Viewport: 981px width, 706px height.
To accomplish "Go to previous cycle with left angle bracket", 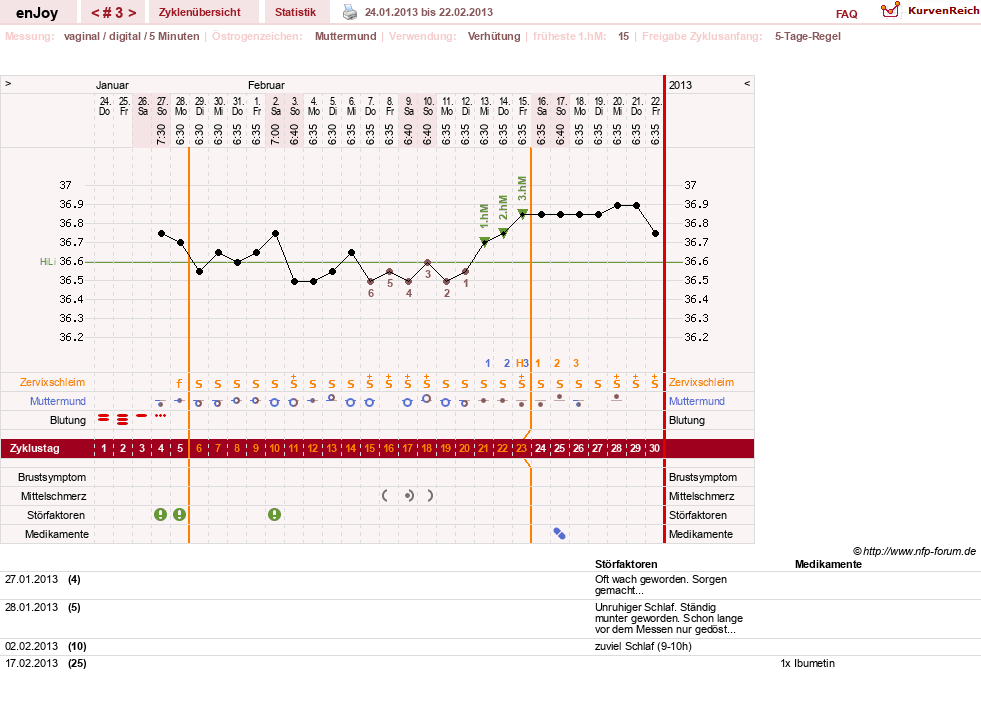I will click(x=95, y=13).
